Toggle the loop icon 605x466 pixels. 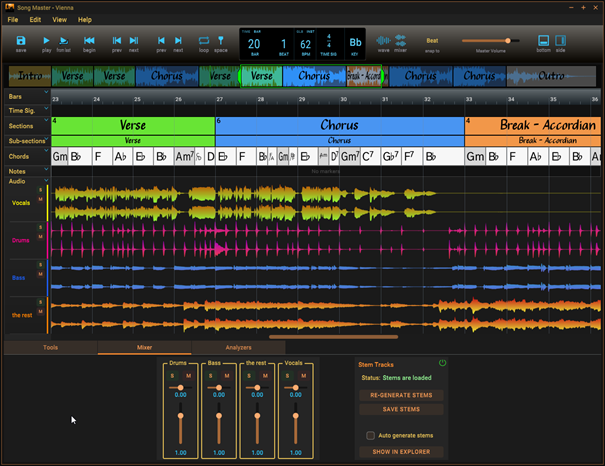204,40
